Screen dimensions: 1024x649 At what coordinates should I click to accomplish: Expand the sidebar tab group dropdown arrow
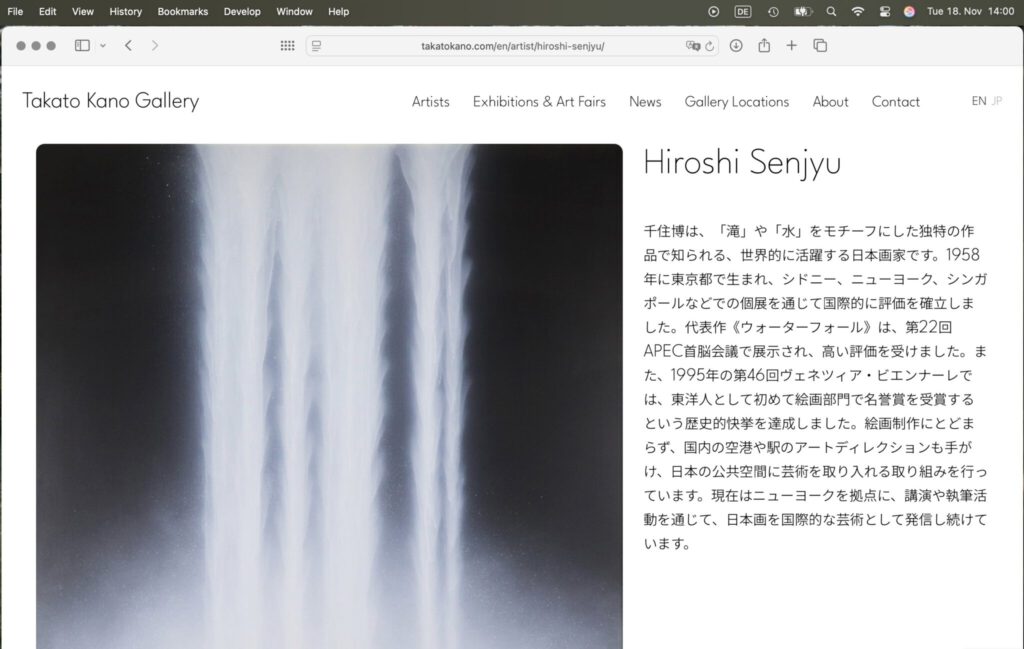coord(102,46)
